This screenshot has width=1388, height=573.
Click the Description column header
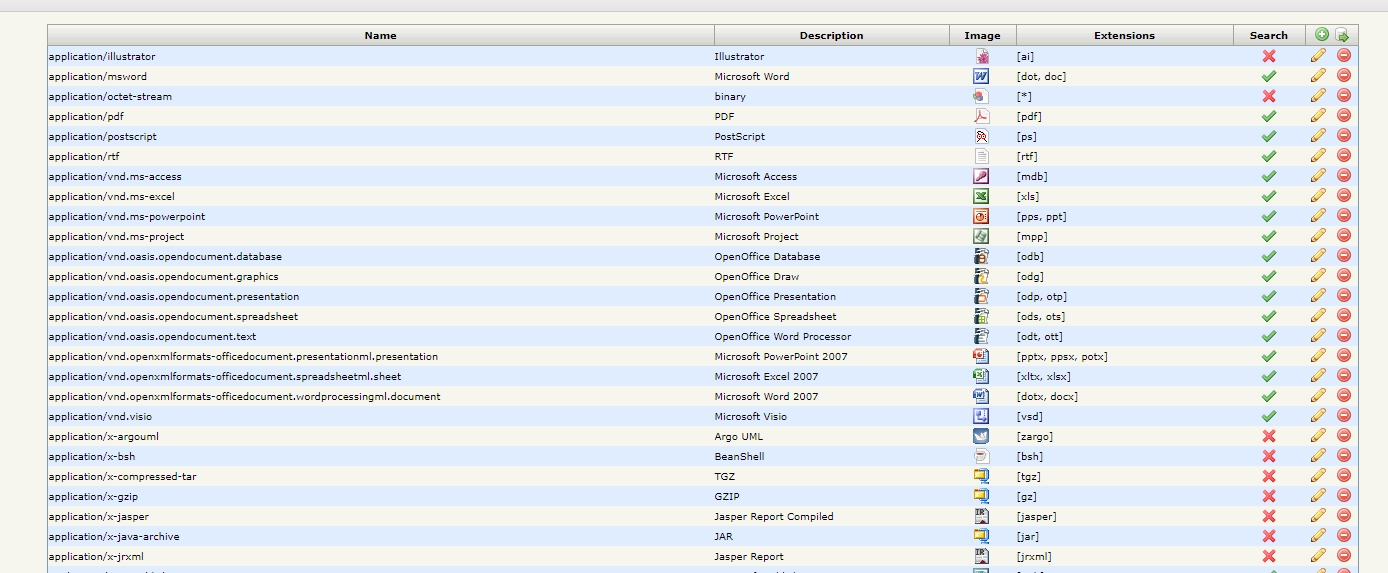[x=831, y=35]
